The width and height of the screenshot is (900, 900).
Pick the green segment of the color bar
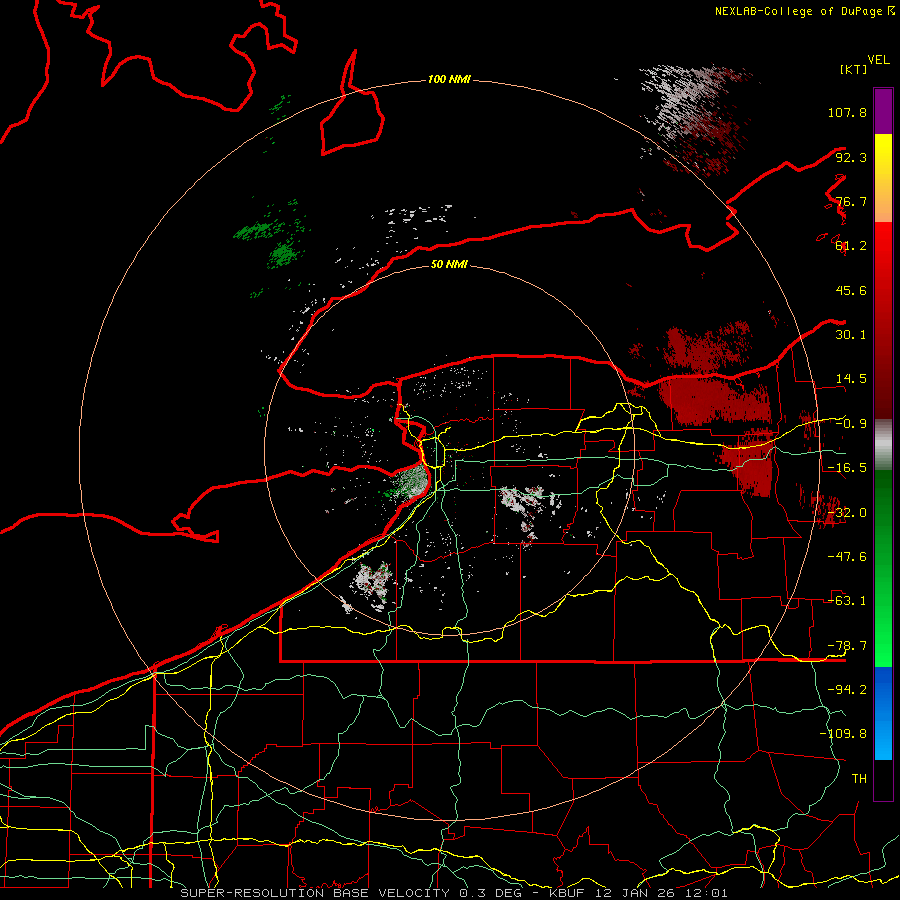[883, 568]
